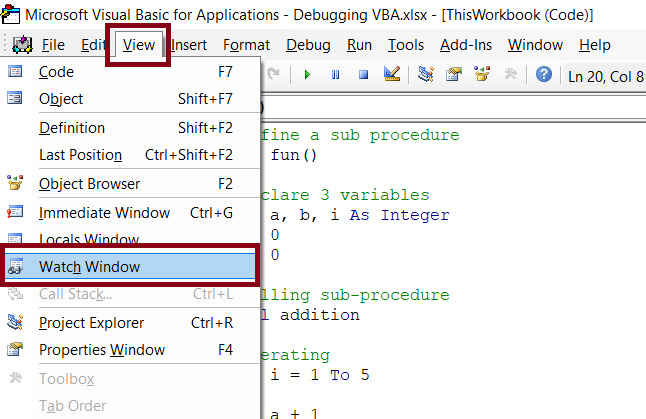Open Locals Window from View menu

coord(132,238)
